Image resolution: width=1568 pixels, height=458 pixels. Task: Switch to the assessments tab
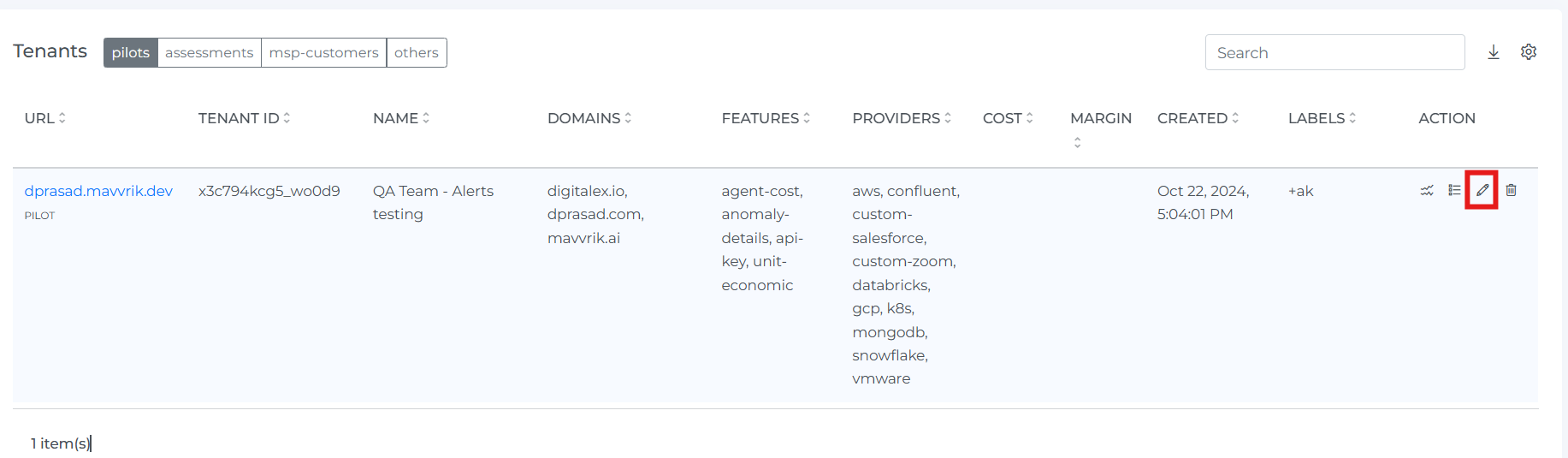(209, 52)
